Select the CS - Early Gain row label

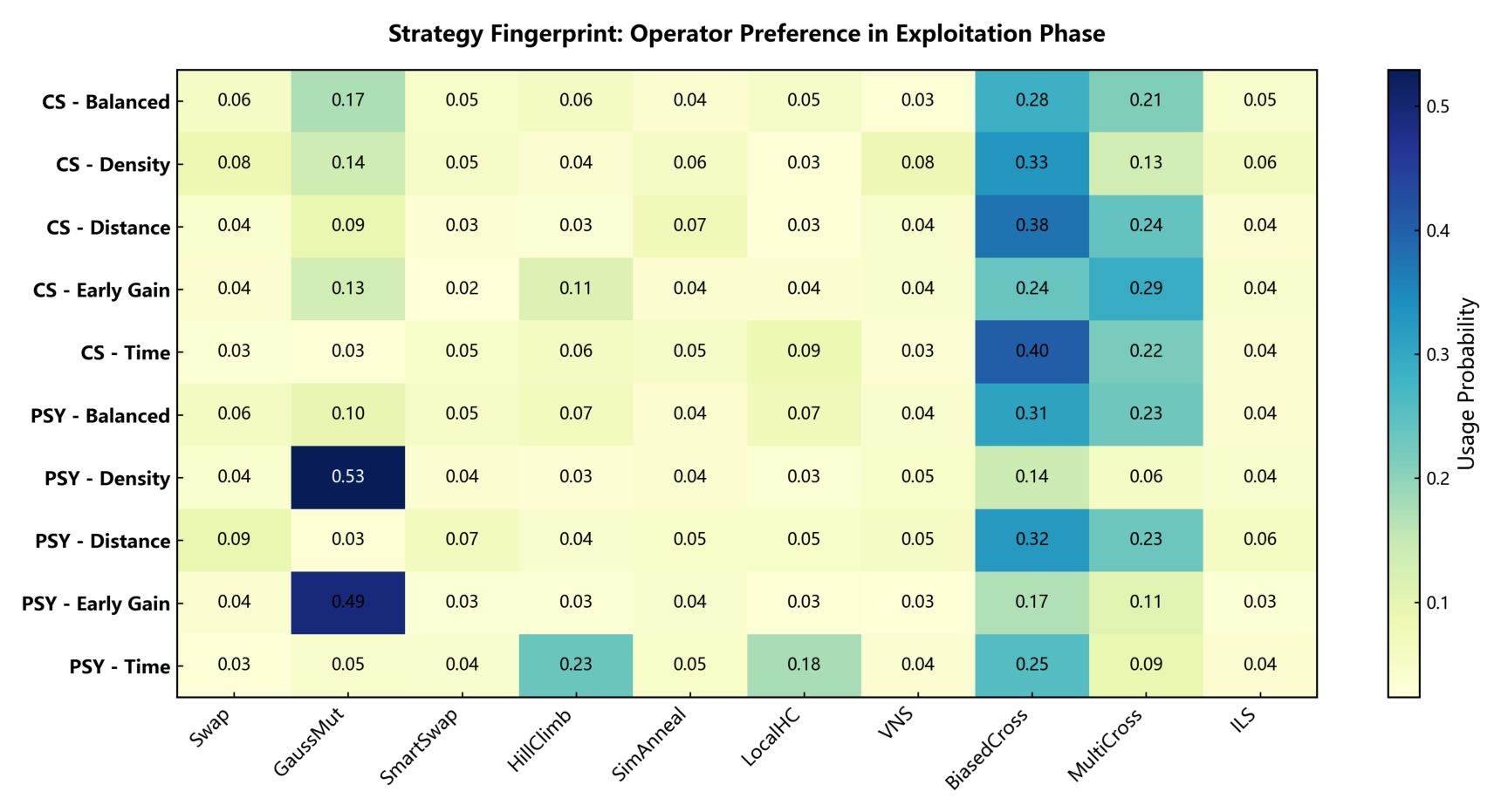(x=101, y=290)
